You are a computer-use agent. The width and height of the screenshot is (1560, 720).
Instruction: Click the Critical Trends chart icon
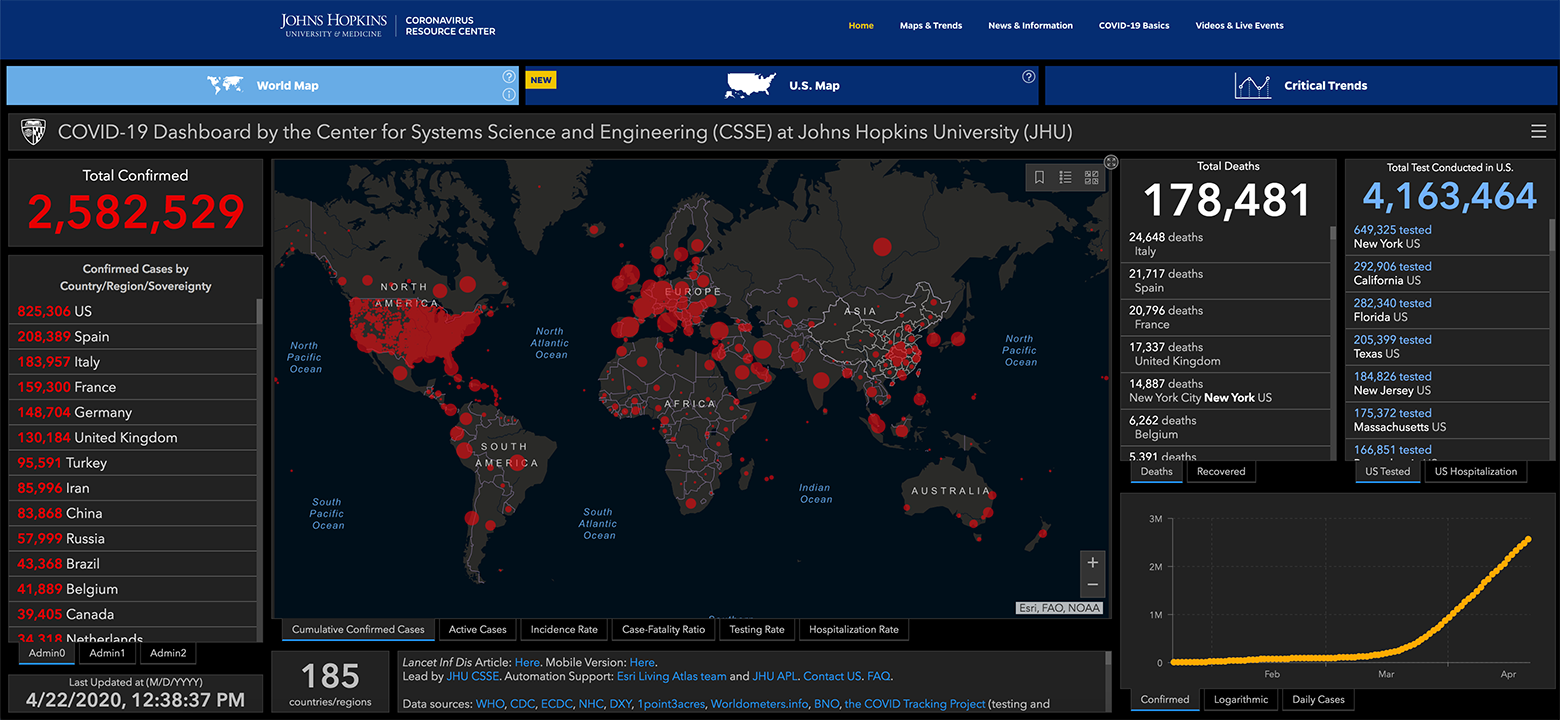tap(1253, 85)
